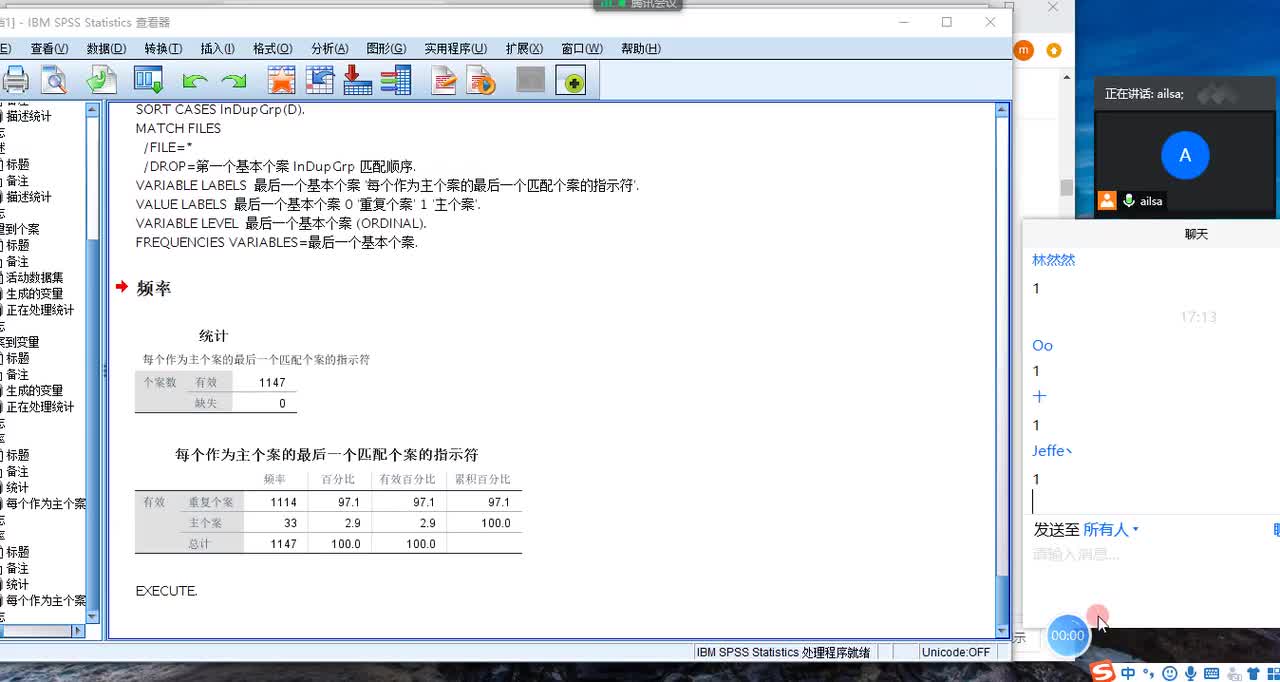
Task: Click ailsa's green microphone icon
Action: coord(1129,201)
